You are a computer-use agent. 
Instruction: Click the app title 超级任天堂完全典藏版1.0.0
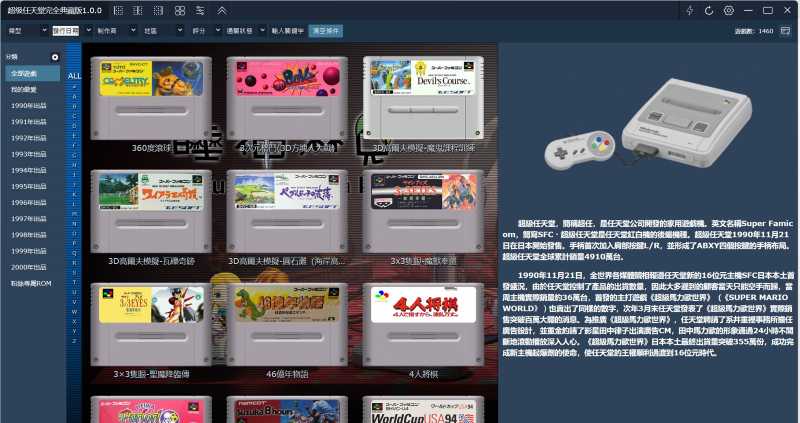54,10
